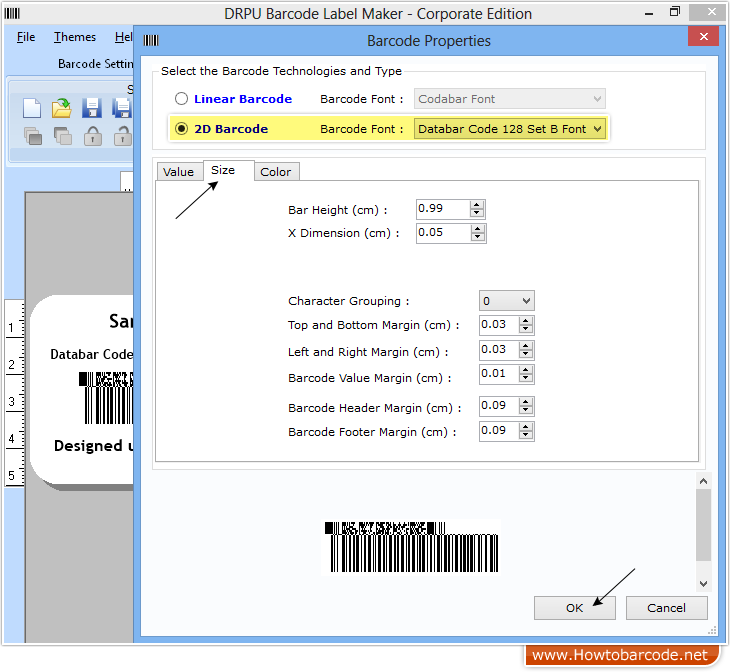Select the 2D Barcode radio button
The height and width of the screenshot is (672, 730).
(181, 129)
